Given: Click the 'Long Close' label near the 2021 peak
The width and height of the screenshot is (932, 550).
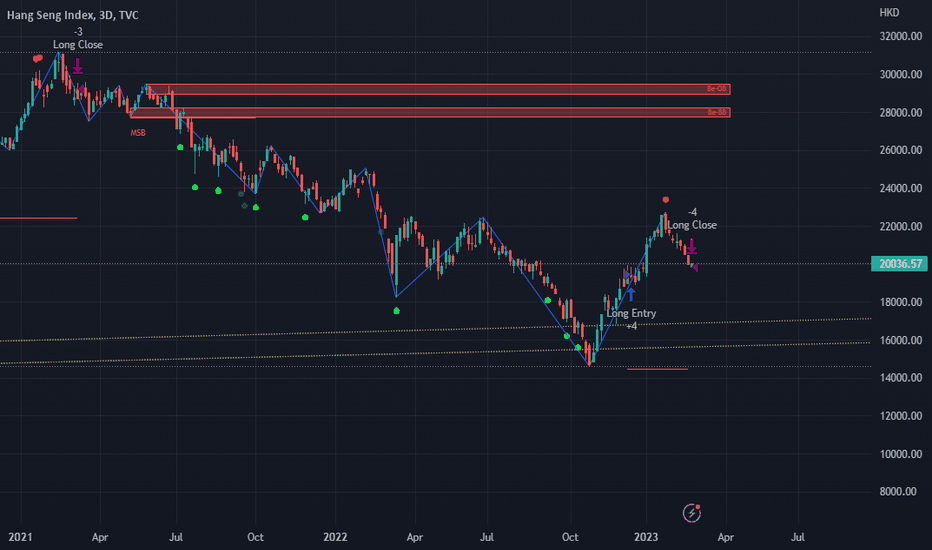Looking at the screenshot, I should [78, 45].
